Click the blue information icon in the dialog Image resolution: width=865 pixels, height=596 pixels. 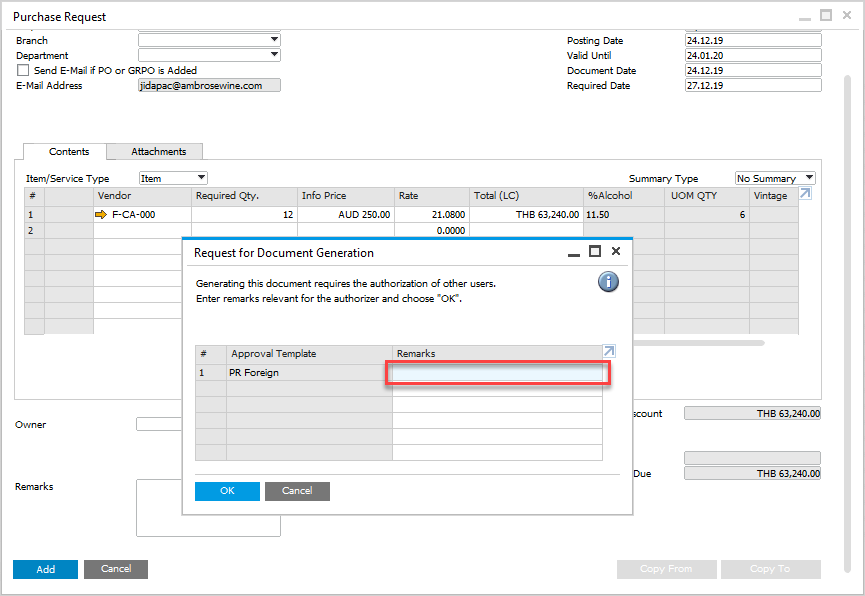608,281
